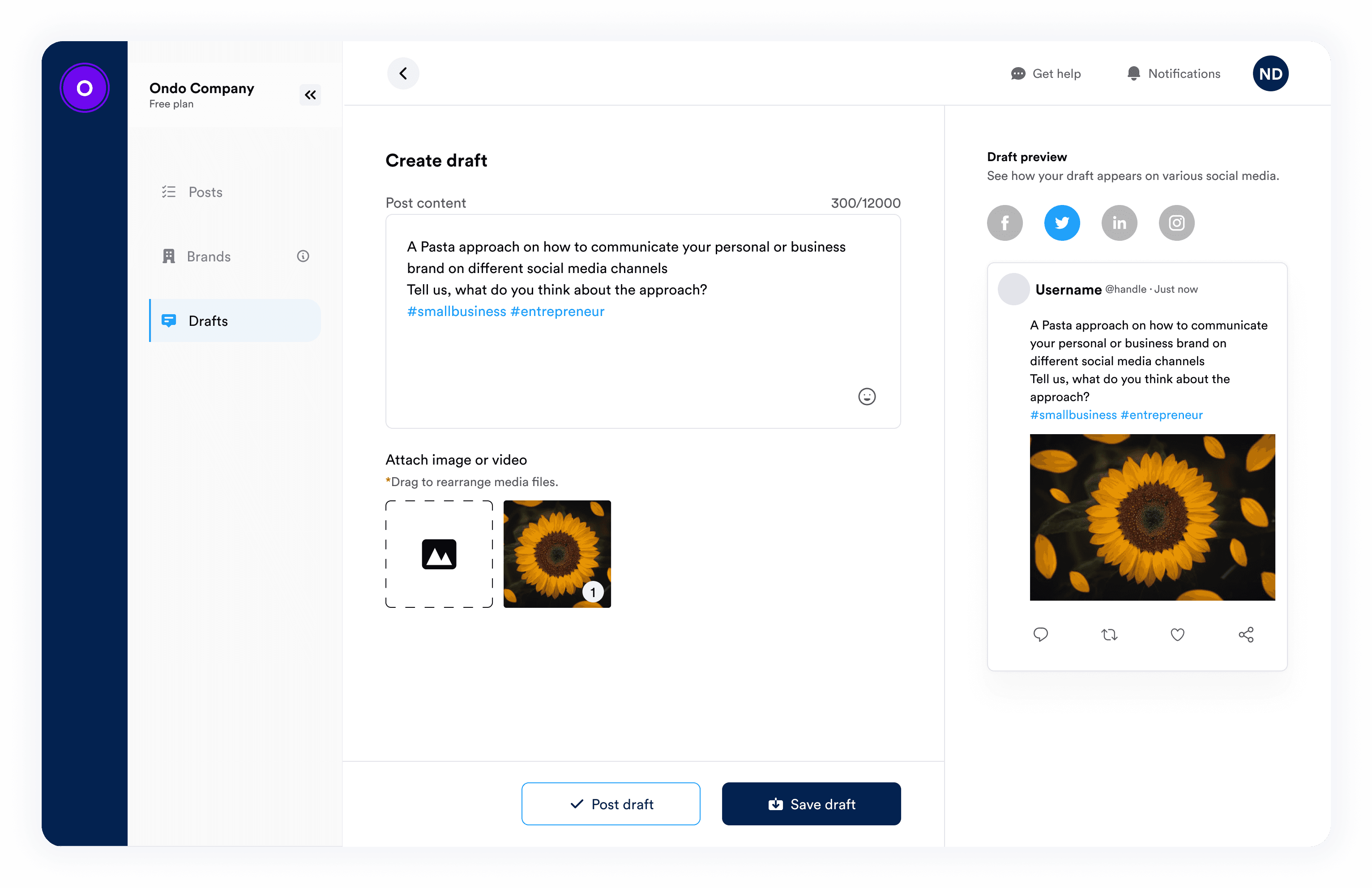Click the Save draft button

point(811,803)
